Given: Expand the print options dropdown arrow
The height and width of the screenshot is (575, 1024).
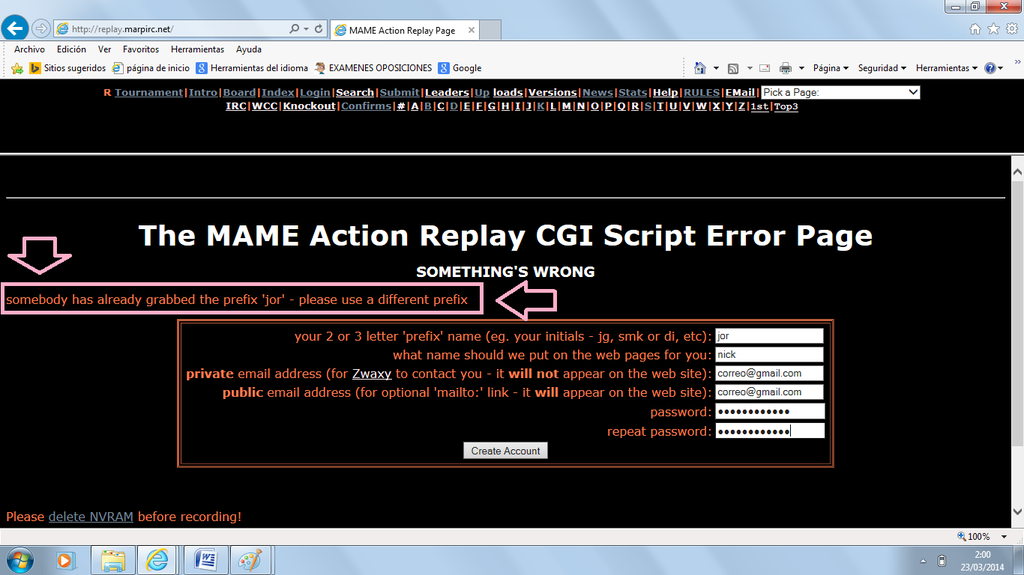Looking at the screenshot, I should tap(801, 68).
